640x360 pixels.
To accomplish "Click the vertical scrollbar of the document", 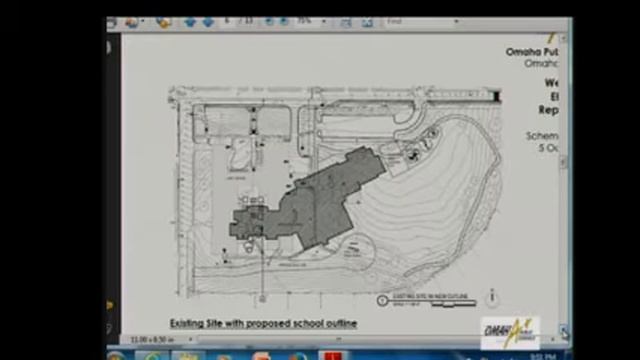I will point(563,184).
